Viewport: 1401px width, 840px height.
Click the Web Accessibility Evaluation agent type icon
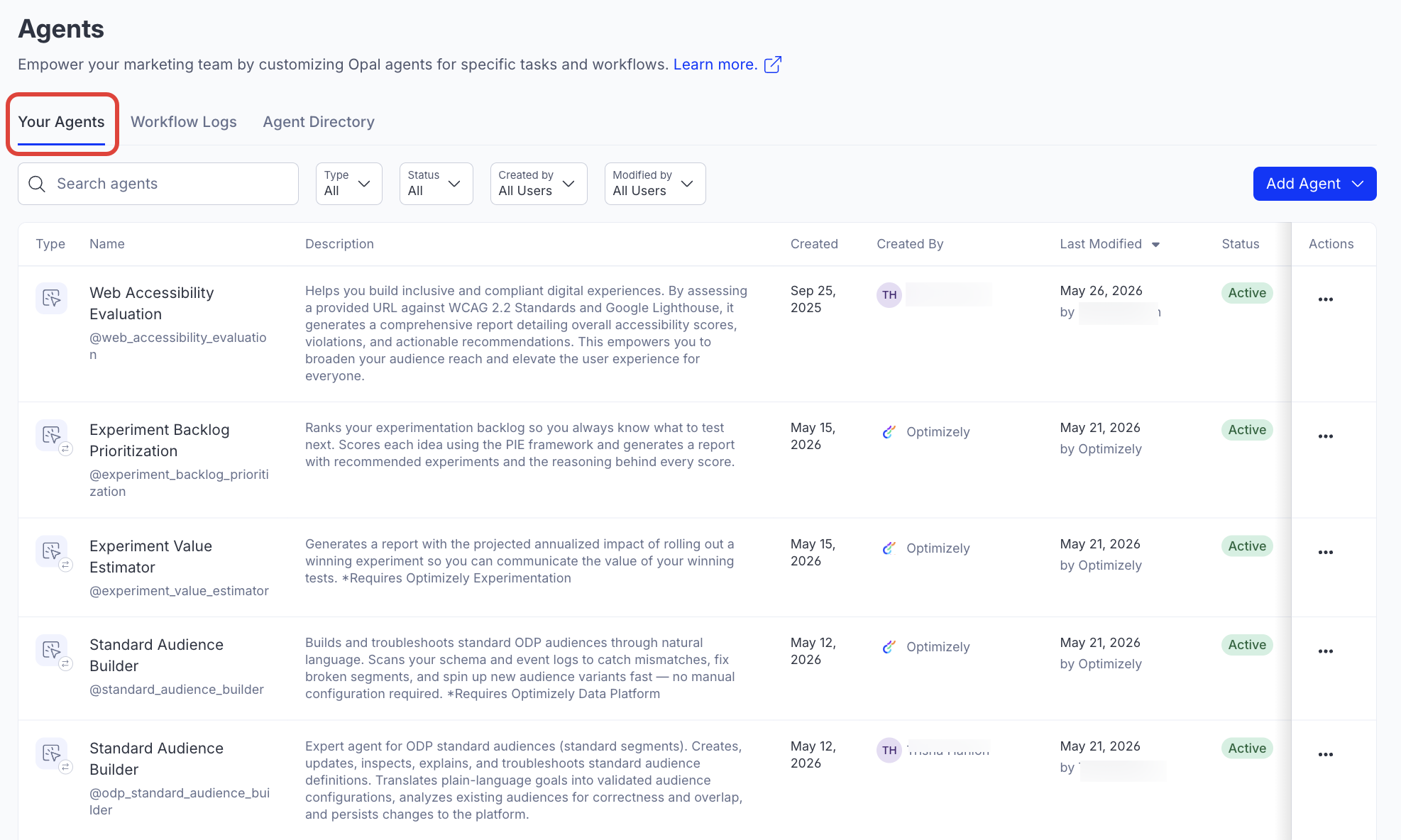click(52, 298)
